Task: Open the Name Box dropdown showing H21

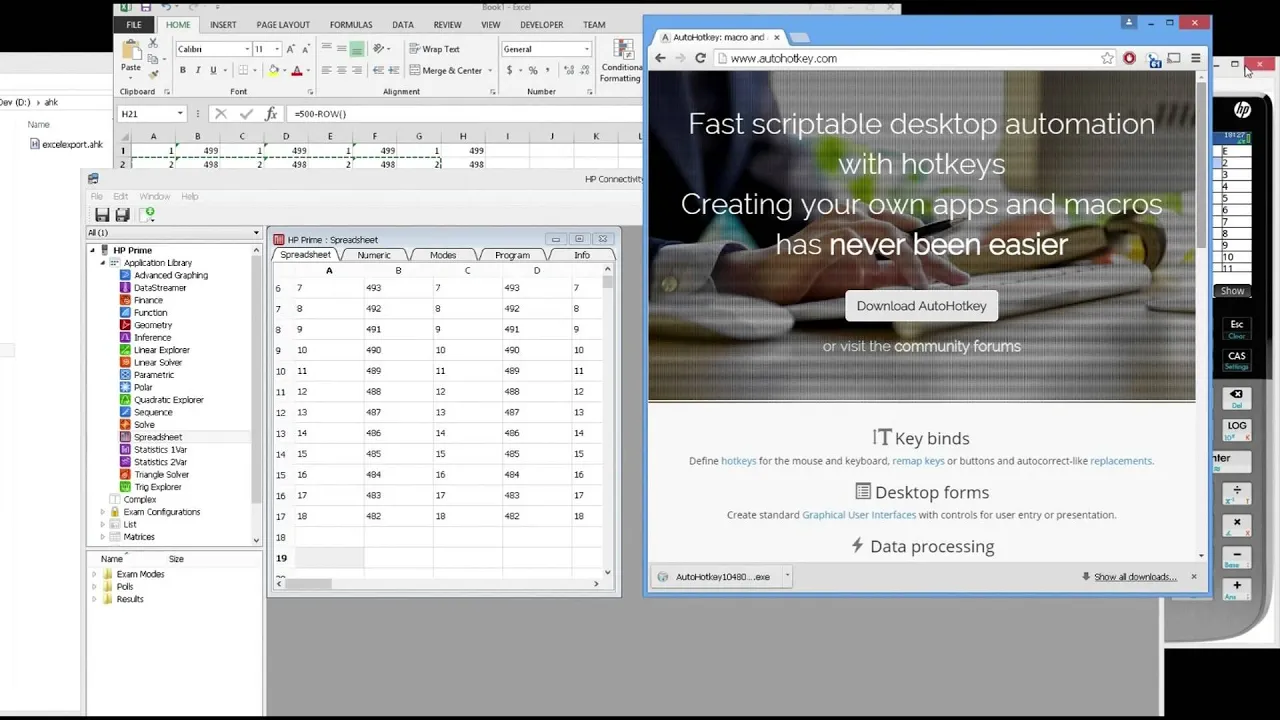Action: [x=180, y=114]
